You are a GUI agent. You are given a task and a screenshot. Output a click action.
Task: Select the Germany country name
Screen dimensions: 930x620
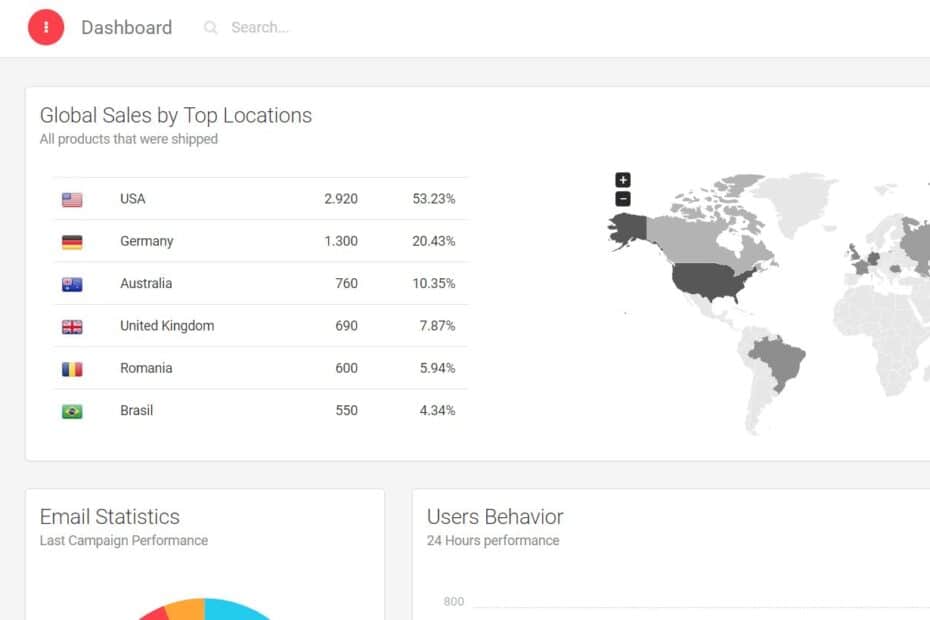146,241
